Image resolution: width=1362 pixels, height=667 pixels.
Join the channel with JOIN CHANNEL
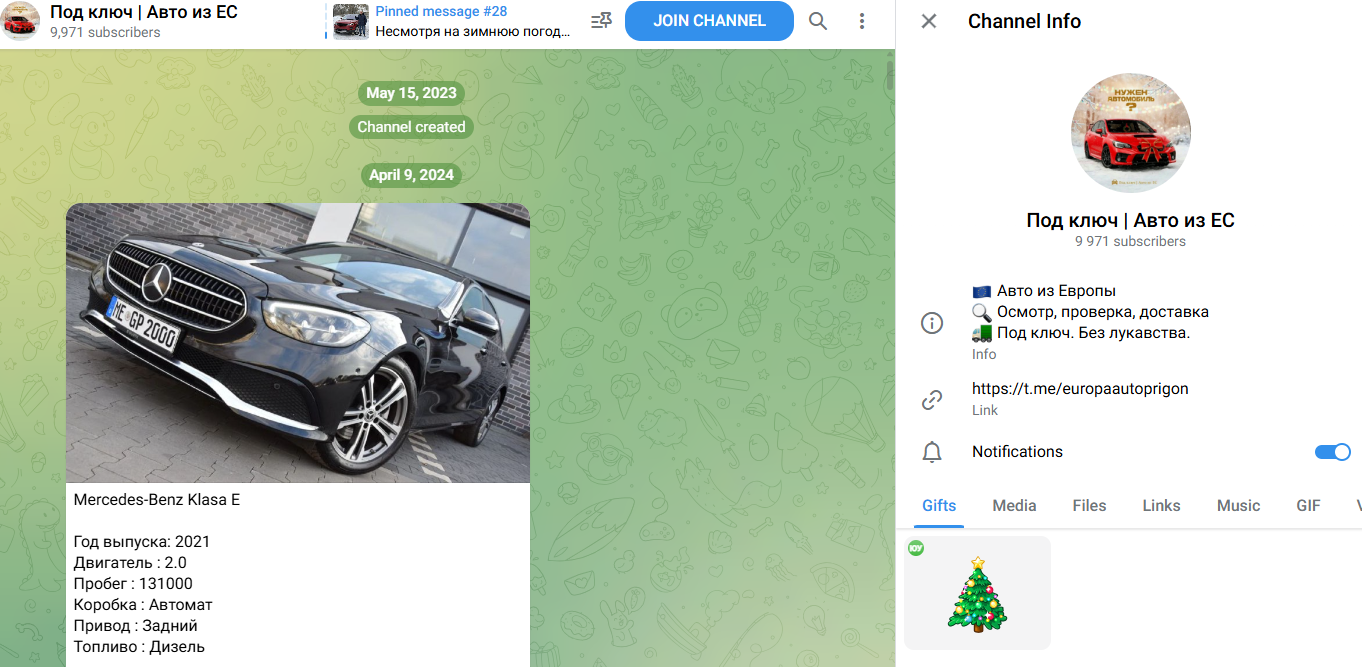click(x=709, y=21)
